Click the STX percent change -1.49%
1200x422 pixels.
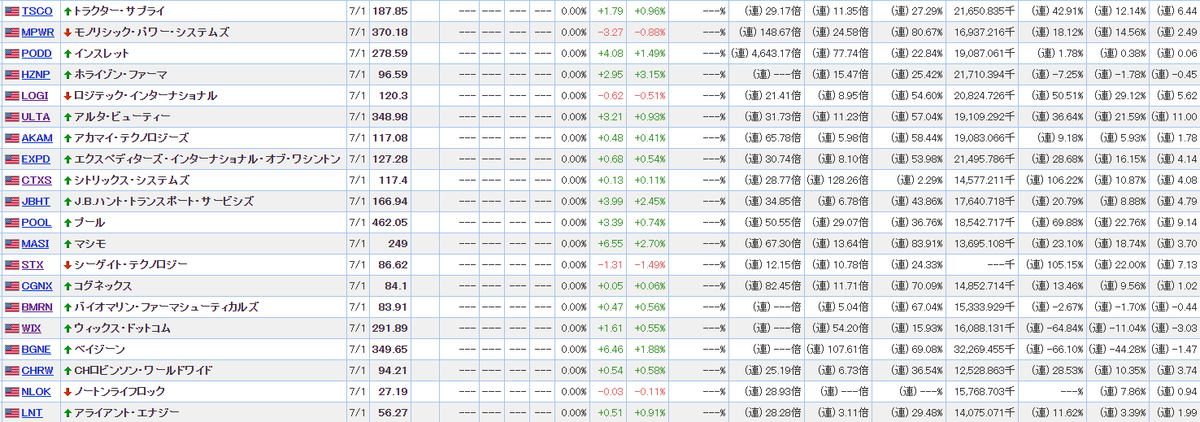(650, 264)
